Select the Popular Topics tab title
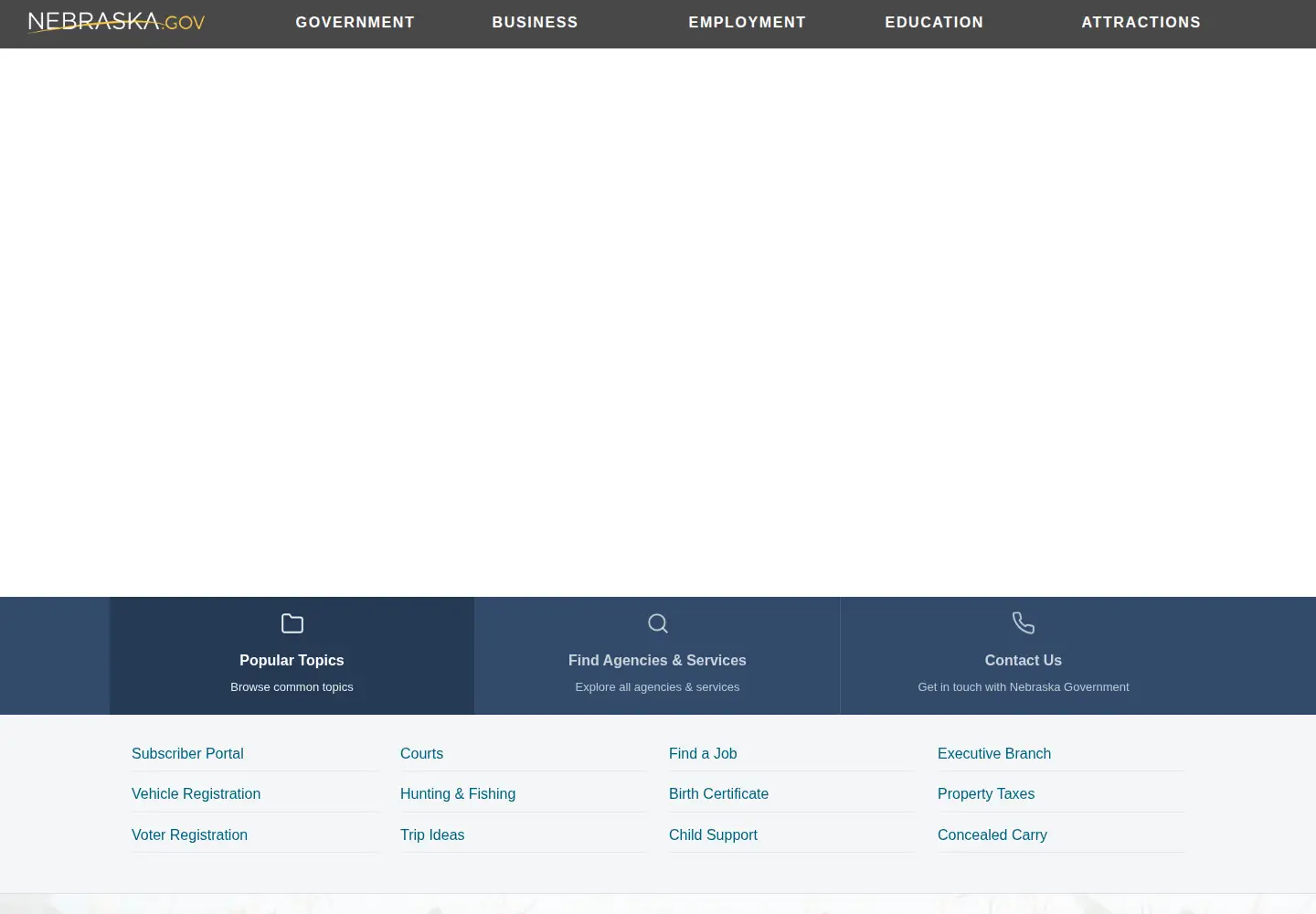The width and height of the screenshot is (1316, 914). (292, 660)
